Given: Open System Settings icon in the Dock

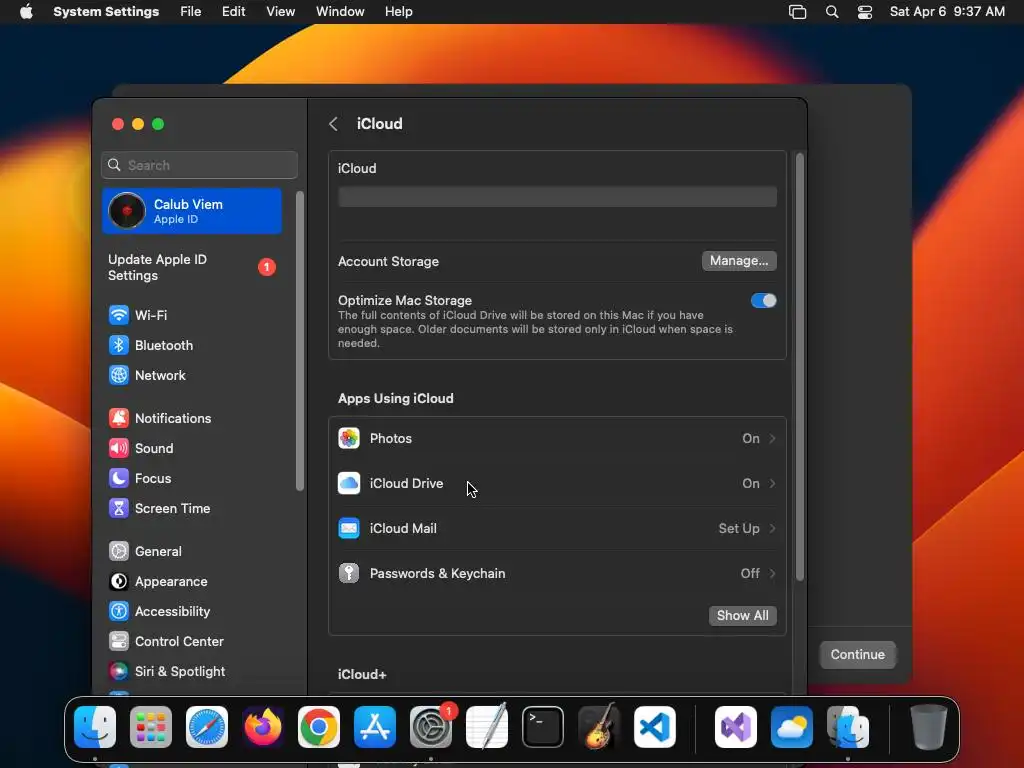Looking at the screenshot, I should (x=431, y=727).
